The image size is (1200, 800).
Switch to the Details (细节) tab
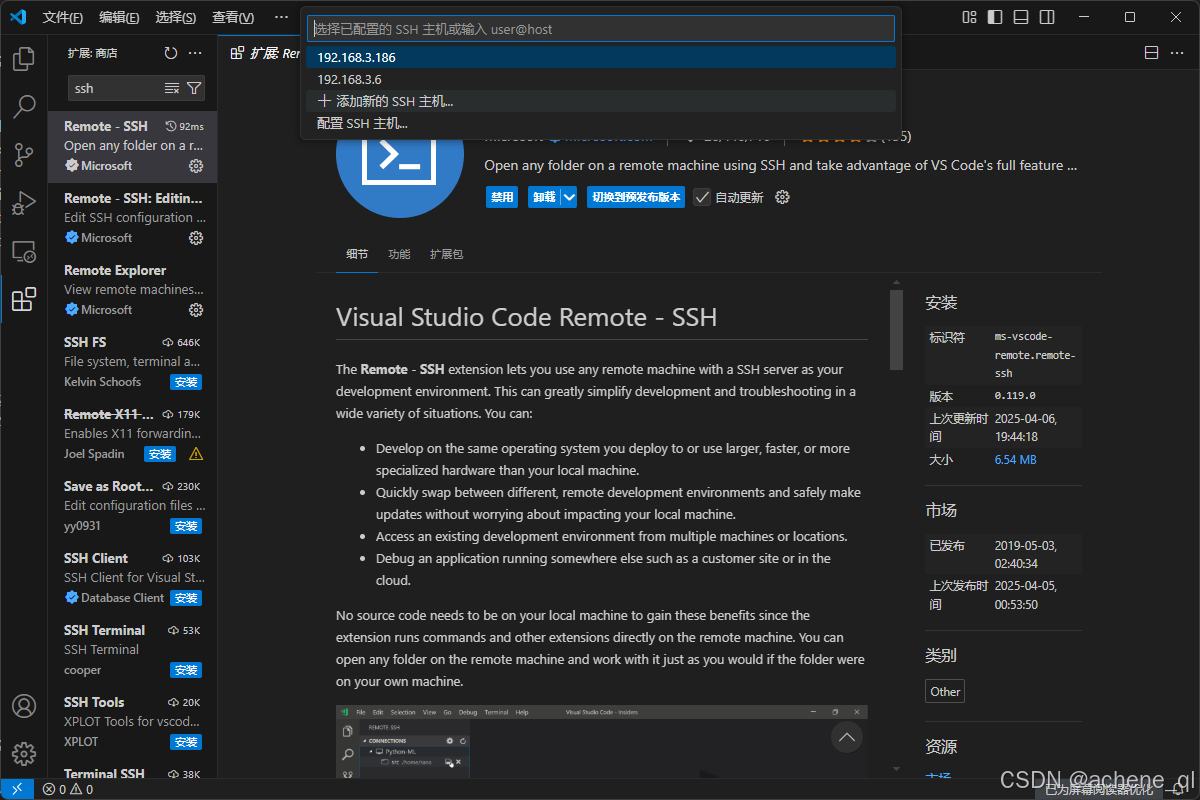pyautogui.click(x=357, y=254)
